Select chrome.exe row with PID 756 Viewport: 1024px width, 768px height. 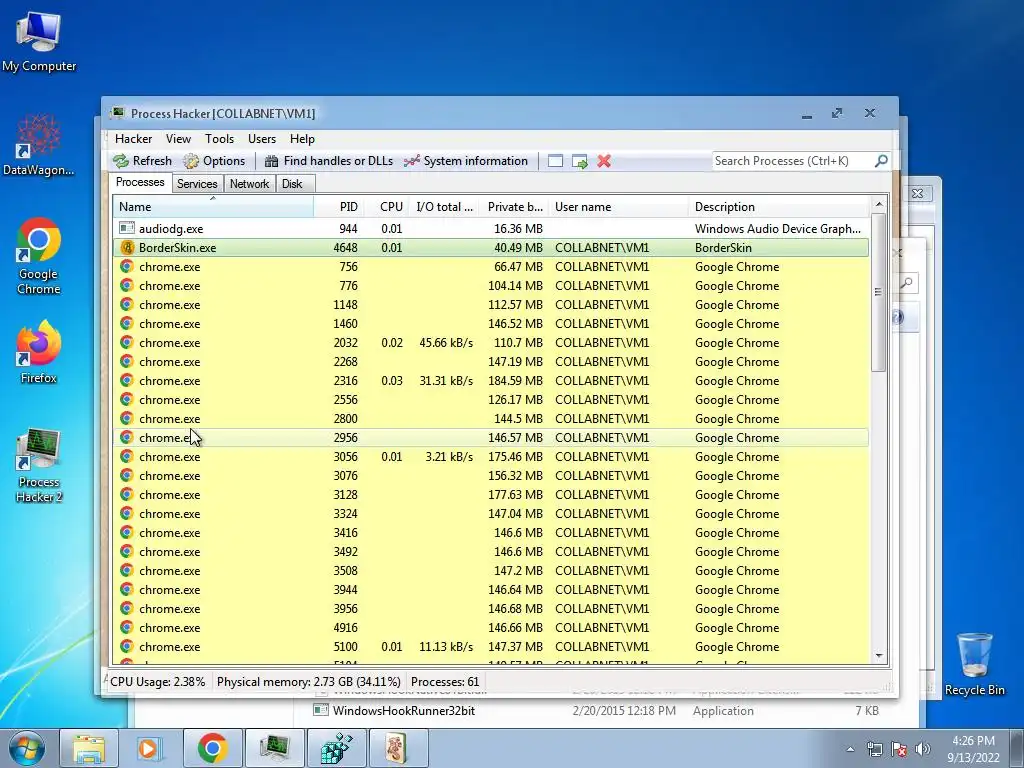coord(491,266)
